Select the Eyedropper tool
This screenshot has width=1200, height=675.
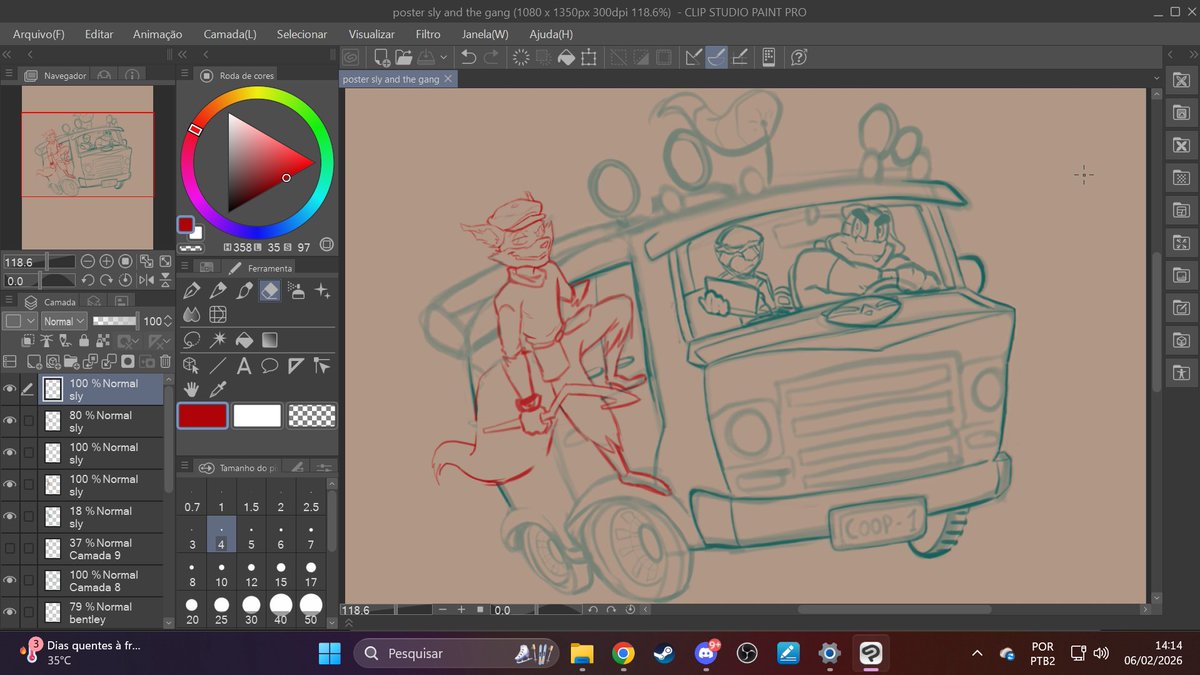(218, 389)
